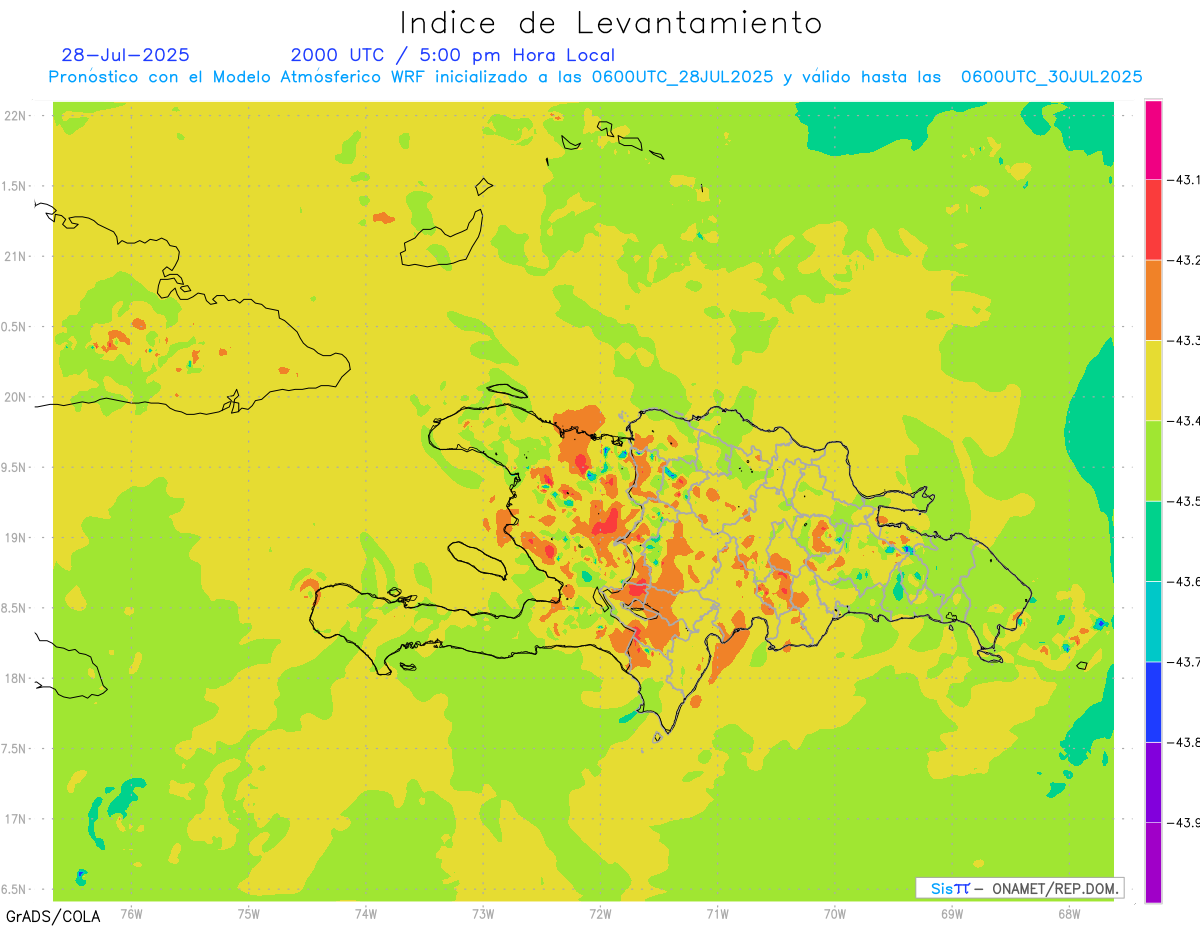Select the cyan swatch in the colorbar
This screenshot has height=927, width=1200.
[x=1153, y=621]
